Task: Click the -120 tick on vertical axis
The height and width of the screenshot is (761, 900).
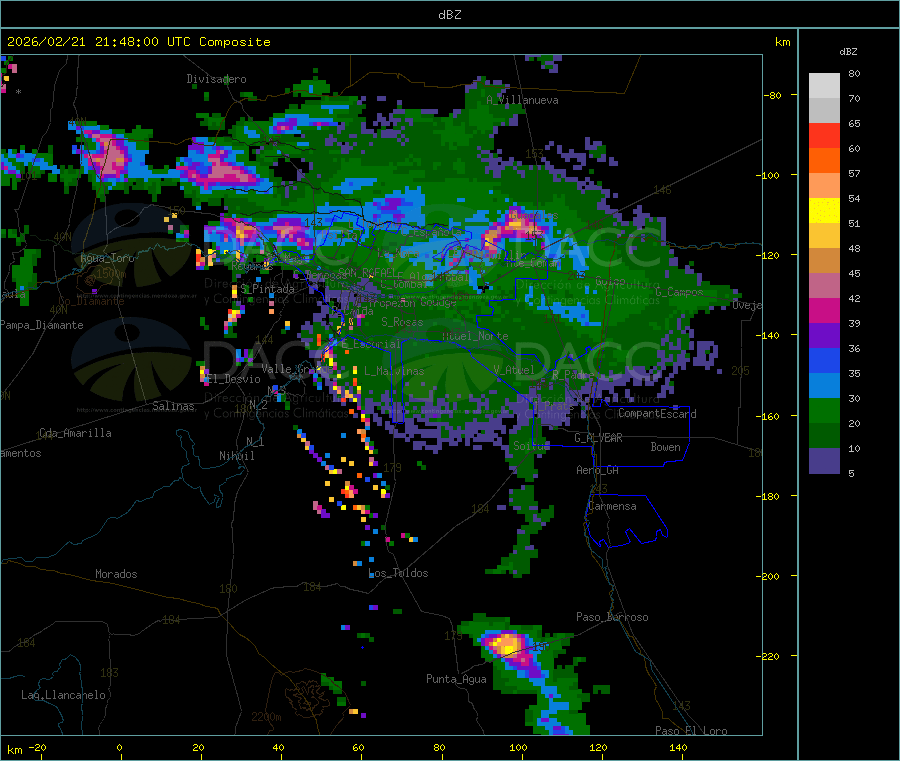Action: [770, 255]
